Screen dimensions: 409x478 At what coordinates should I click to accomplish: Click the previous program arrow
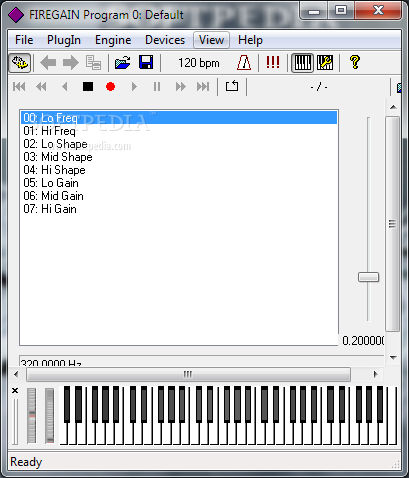coord(48,63)
